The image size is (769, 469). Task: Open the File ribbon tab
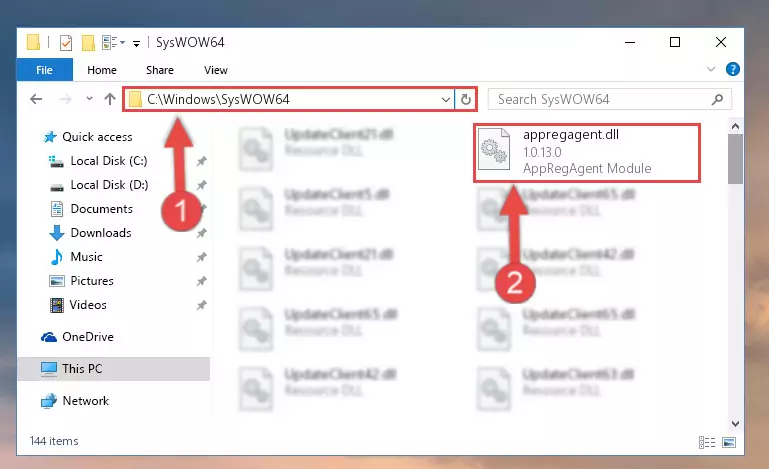point(44,70)
